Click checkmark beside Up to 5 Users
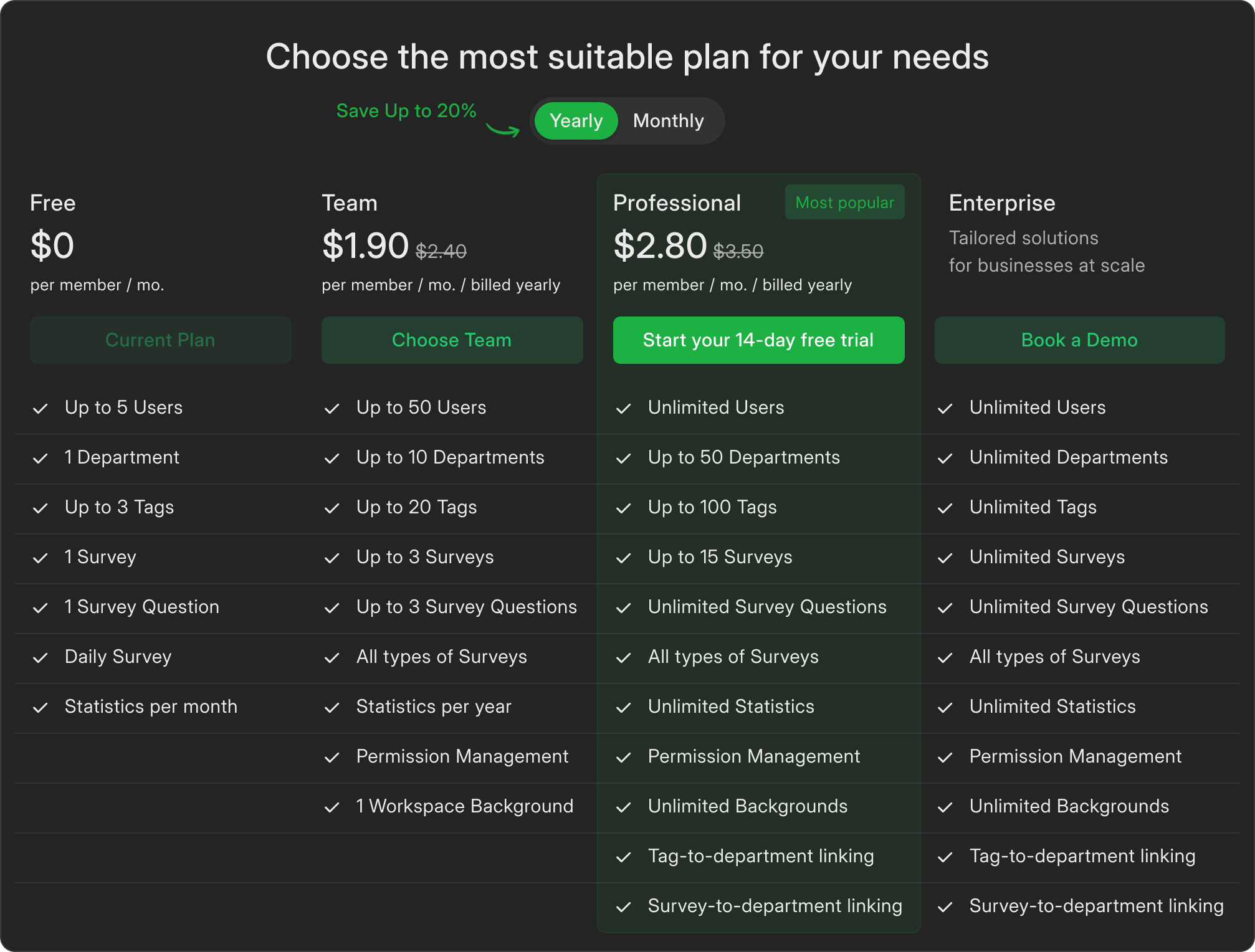Viewport: 1255px width, 952px height. [x=41, y=409]
